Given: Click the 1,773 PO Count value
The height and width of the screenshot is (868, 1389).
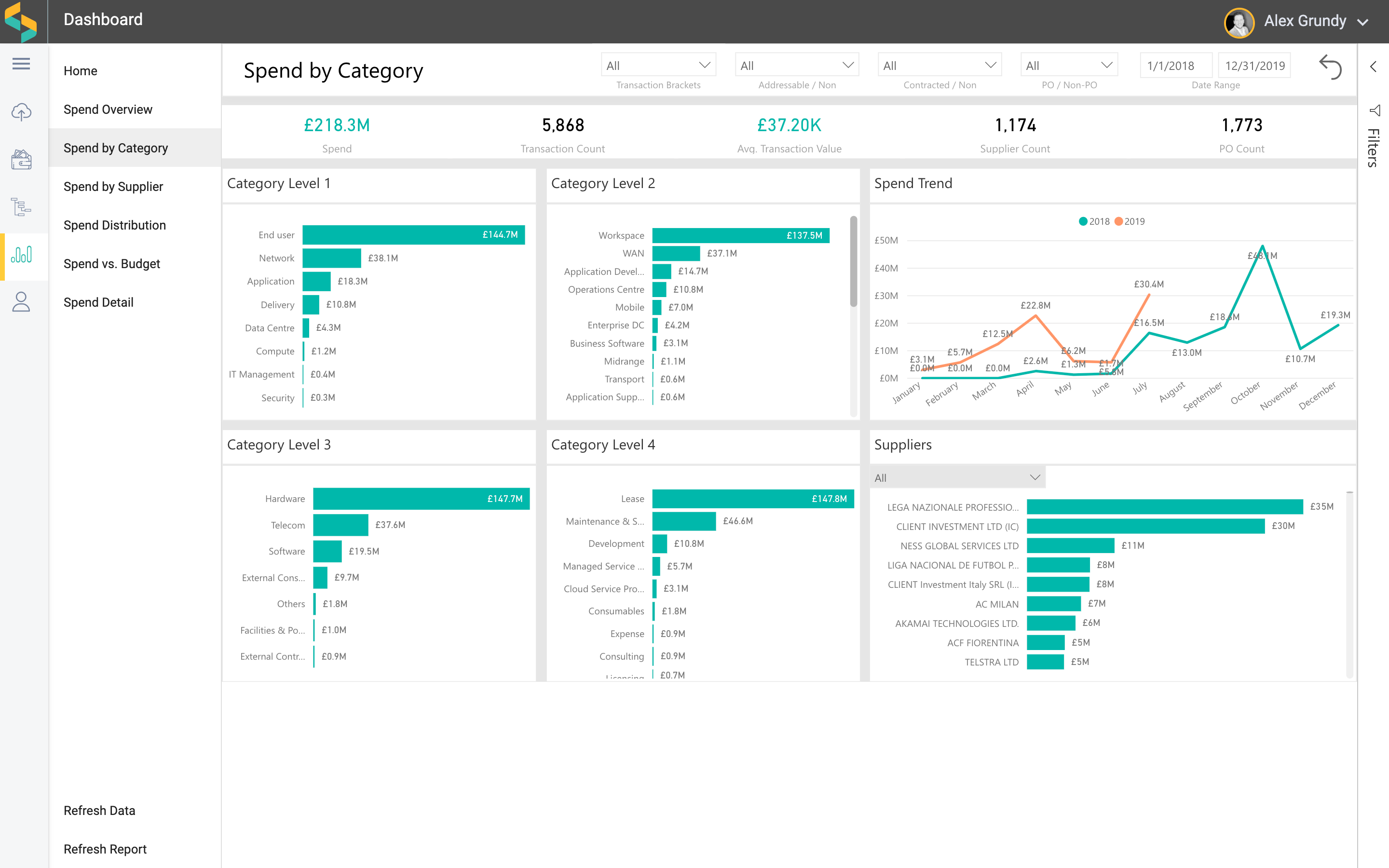Looking at the screenshot, I should [x=1242, y=125].
